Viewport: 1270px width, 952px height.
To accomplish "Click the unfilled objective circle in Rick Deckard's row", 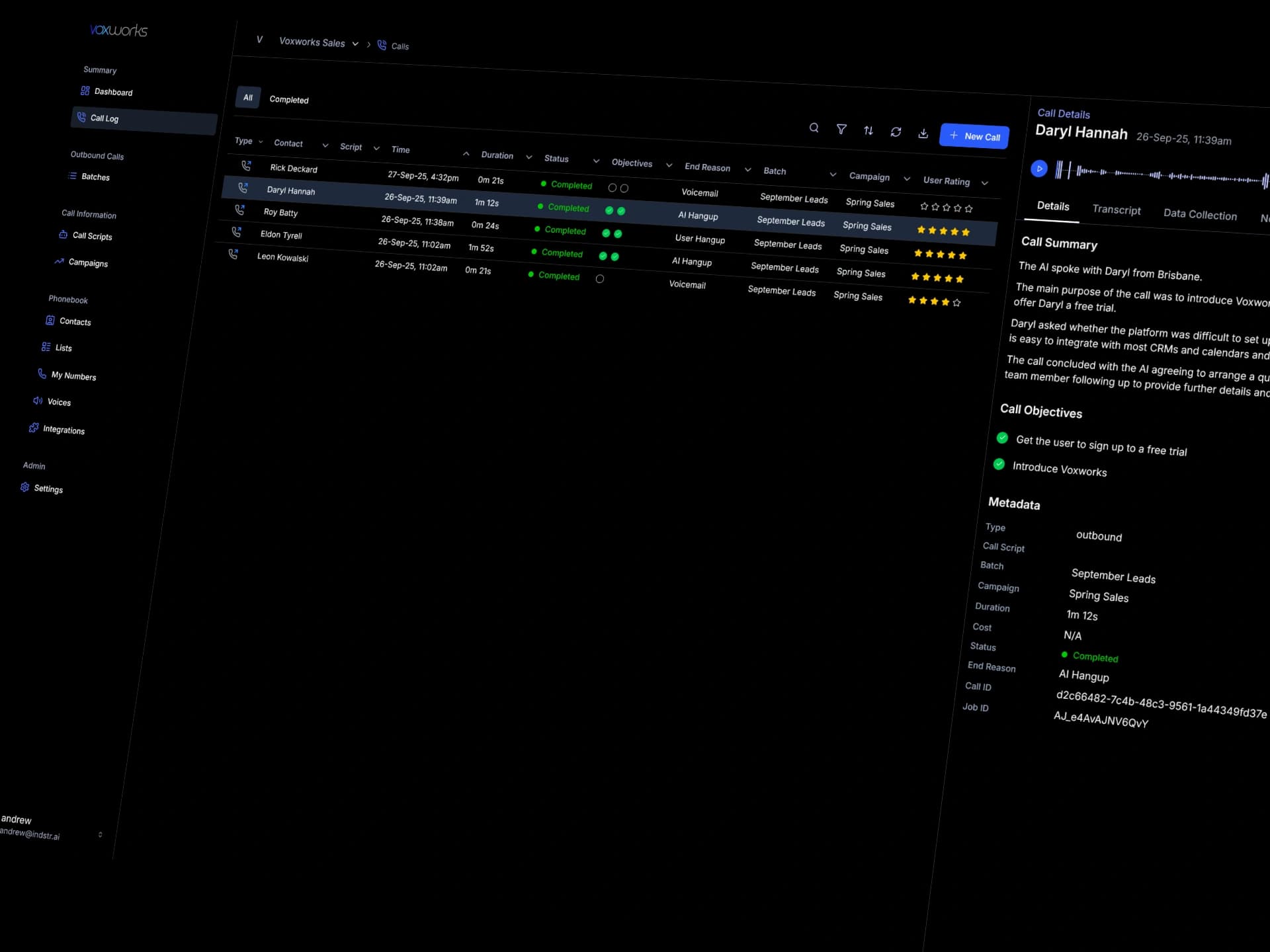I will tap(613, 187).
